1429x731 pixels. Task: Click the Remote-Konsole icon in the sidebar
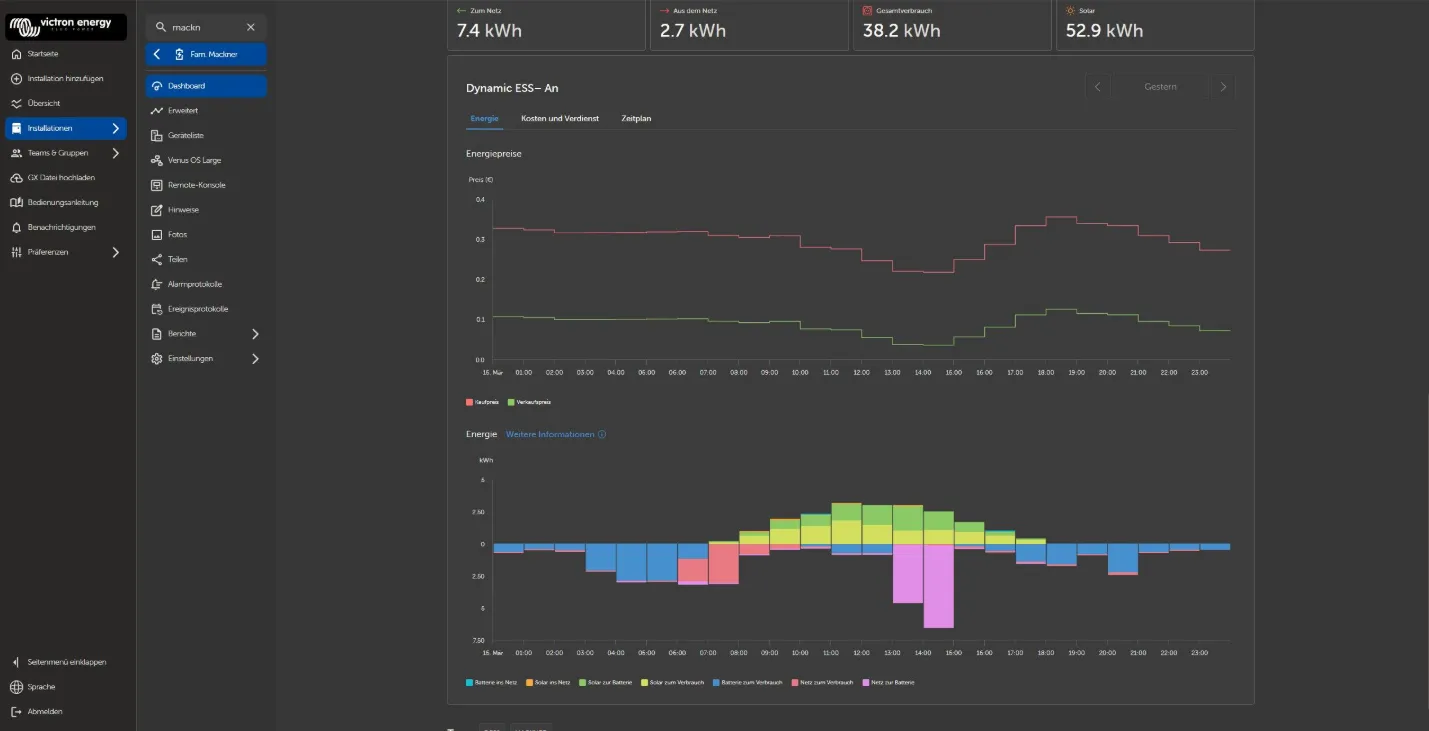tap(157, 185)
